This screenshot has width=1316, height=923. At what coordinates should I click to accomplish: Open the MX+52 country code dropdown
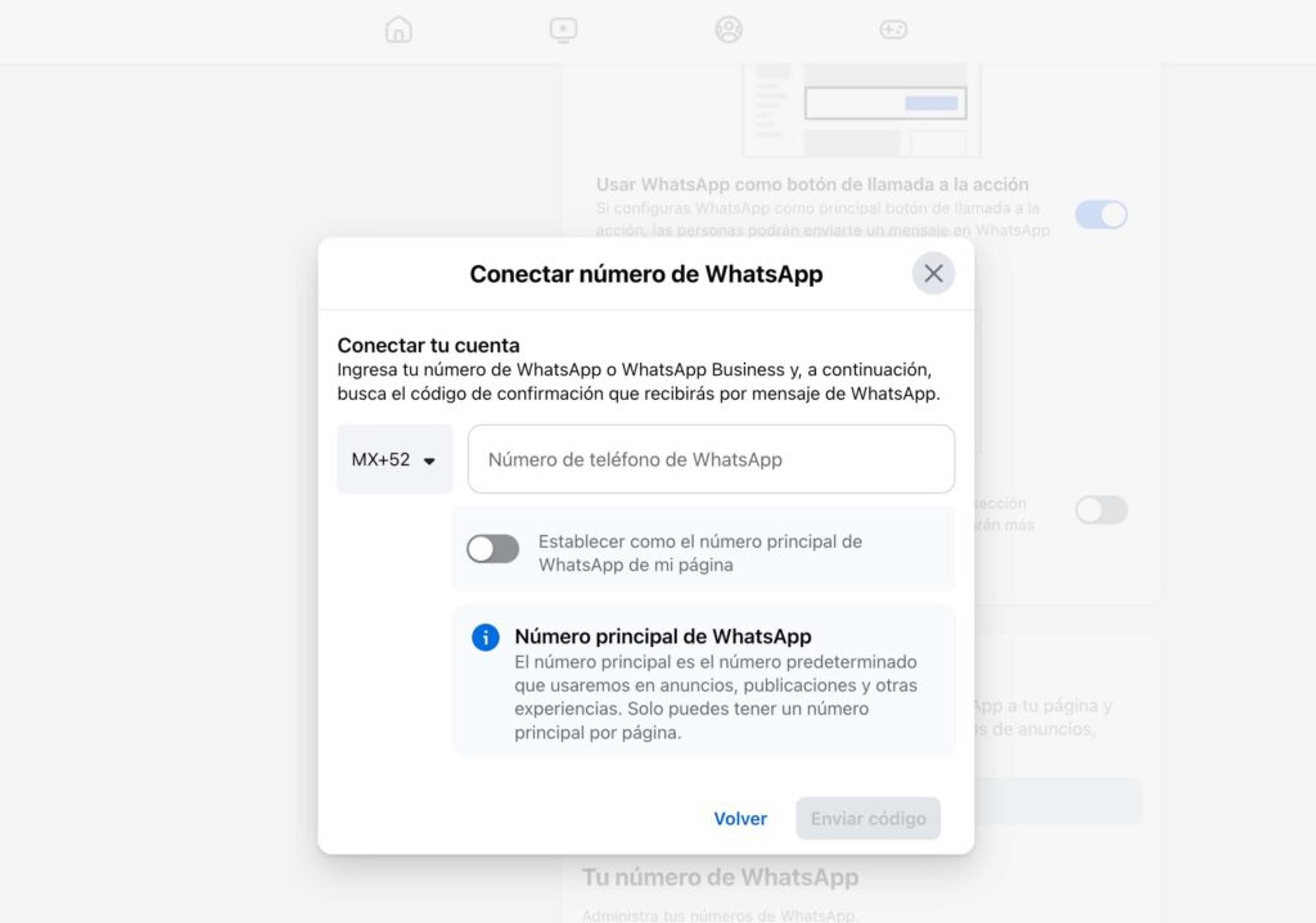pos(395,459)
